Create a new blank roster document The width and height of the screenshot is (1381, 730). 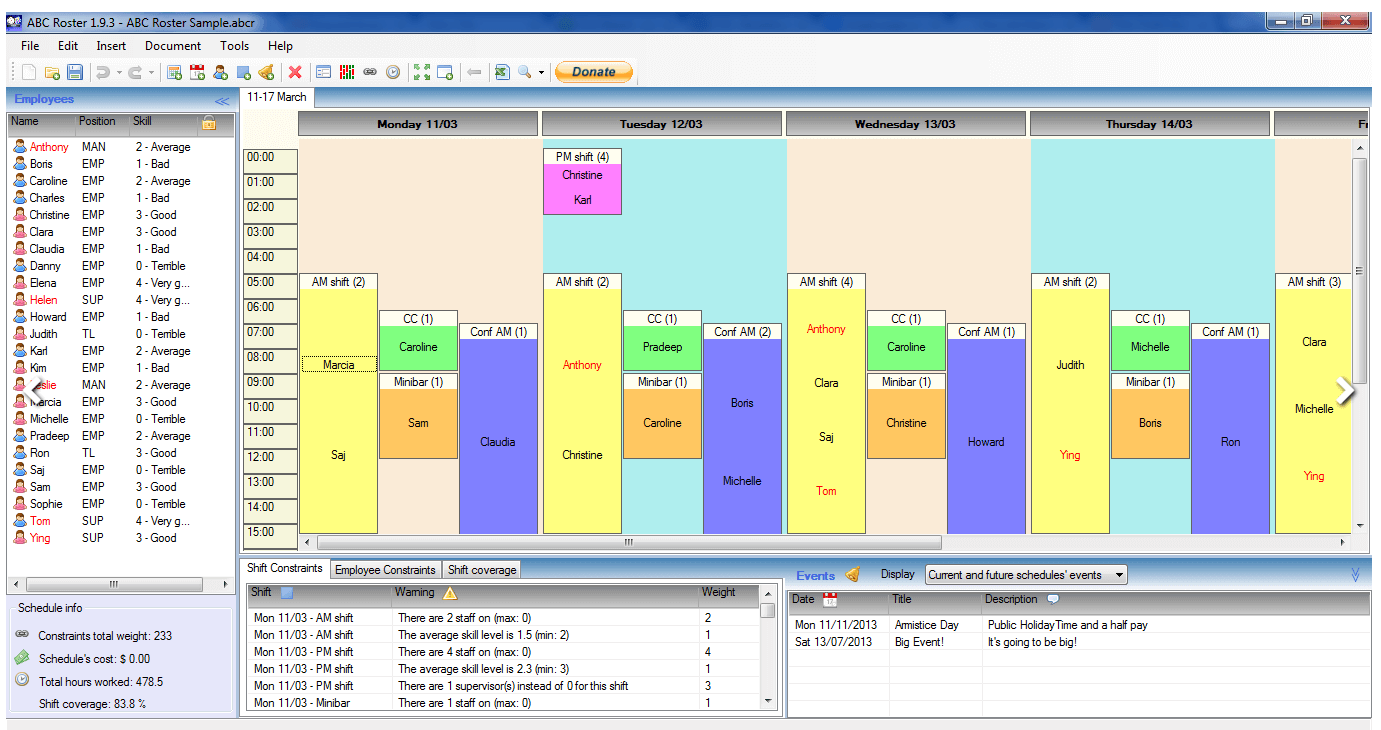point(29,72)
